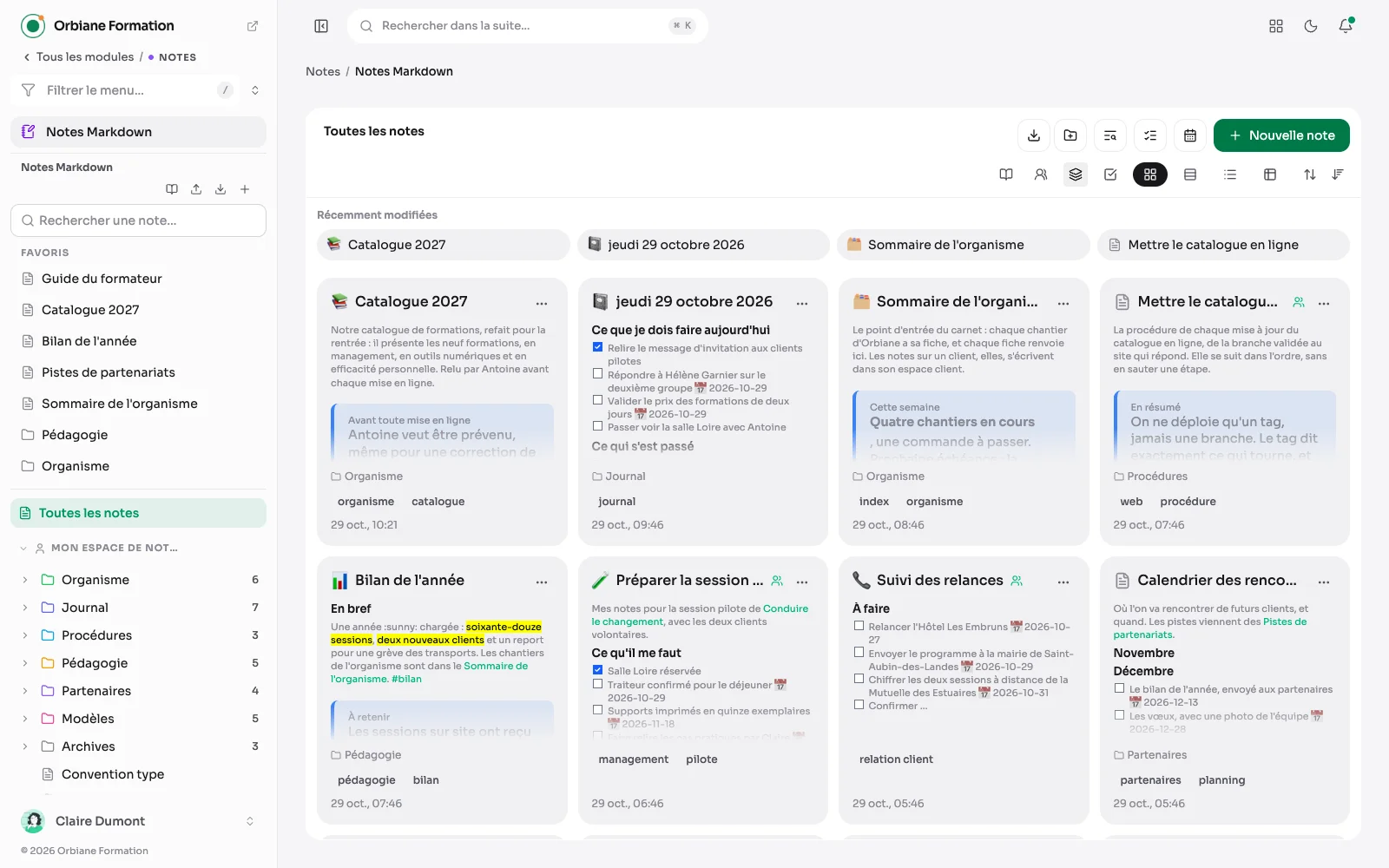The image size is (1389, 868).
Task: Focus the 'Rechercher dans la suite' search box
Action: [x=528, y=26]
